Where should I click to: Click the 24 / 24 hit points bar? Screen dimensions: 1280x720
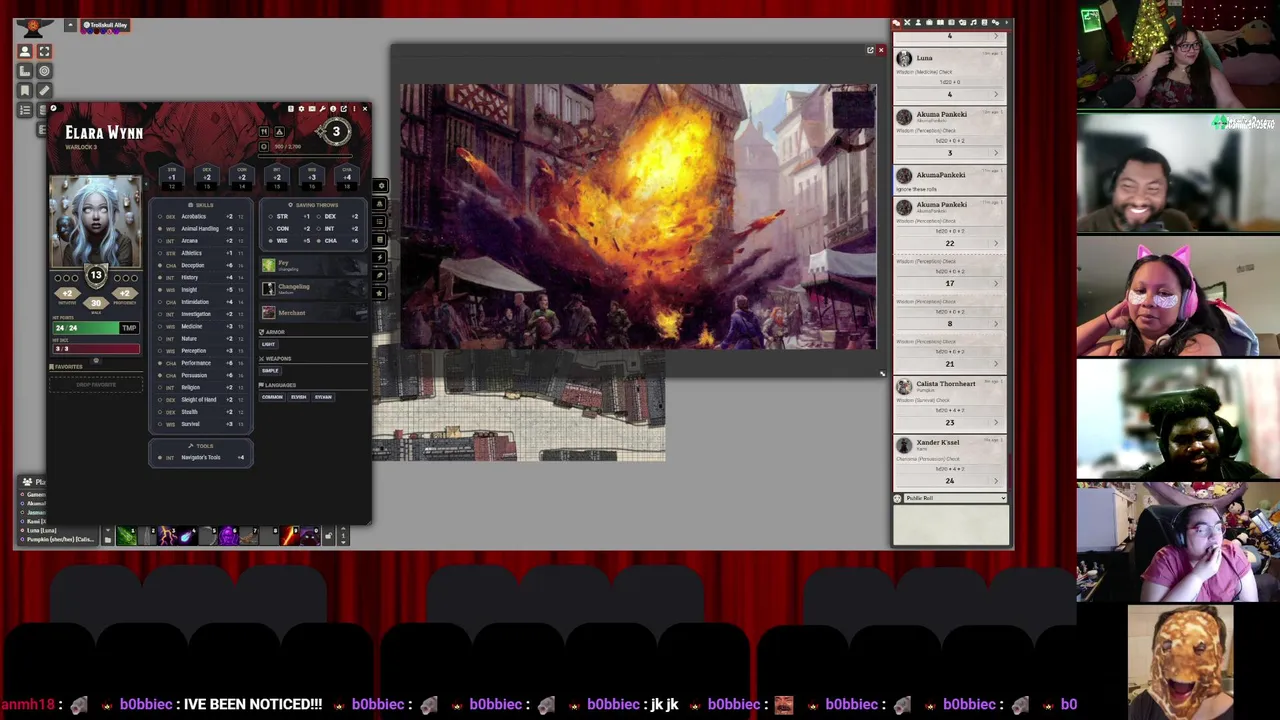click(x=86, y=328)
